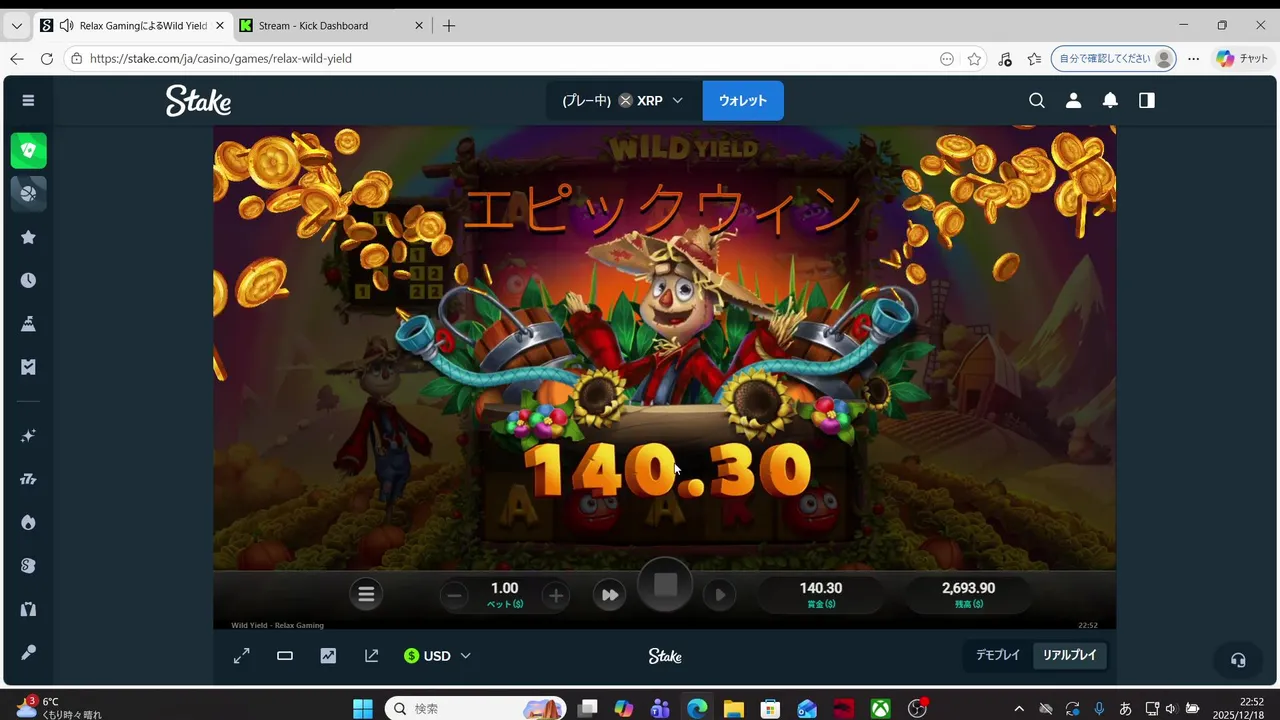The height and width of the screenshot is (720, 1280).
Task: Enter fullscreen with expand arrows icon
Action: click(242, 656)
